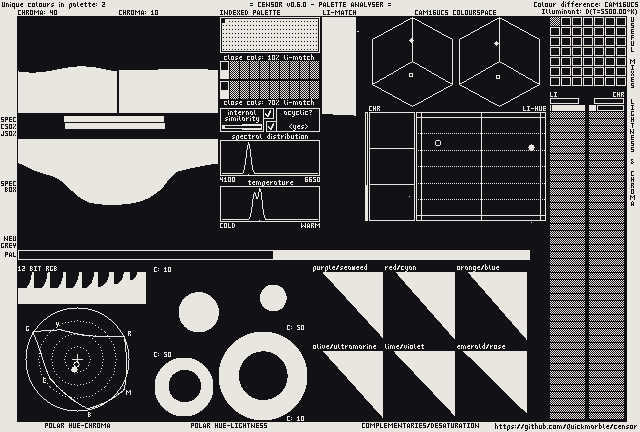Click the 'POLAR HUE-LIGHTNESS' caption
The width and height of the screenshot is (640, 432).
tap(229, 425)
